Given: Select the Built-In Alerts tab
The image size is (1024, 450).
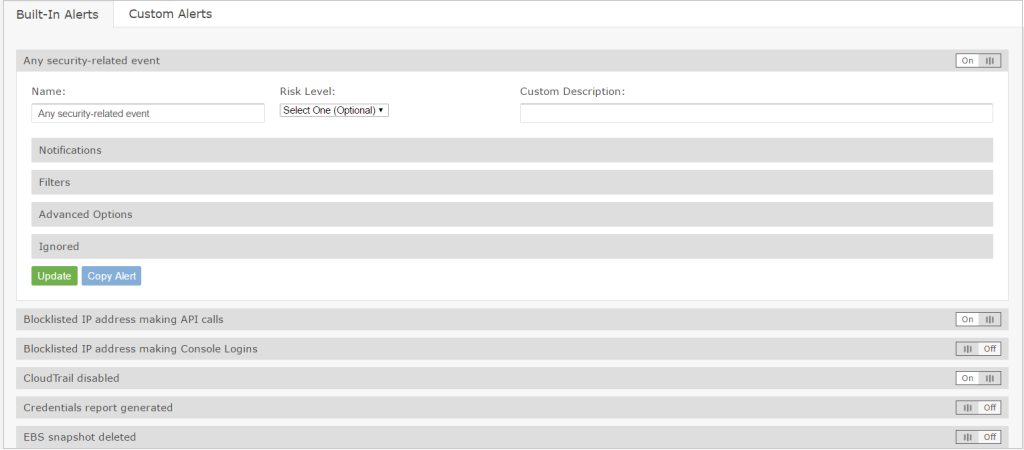Looking at the screenshot, I should [57, 14].
